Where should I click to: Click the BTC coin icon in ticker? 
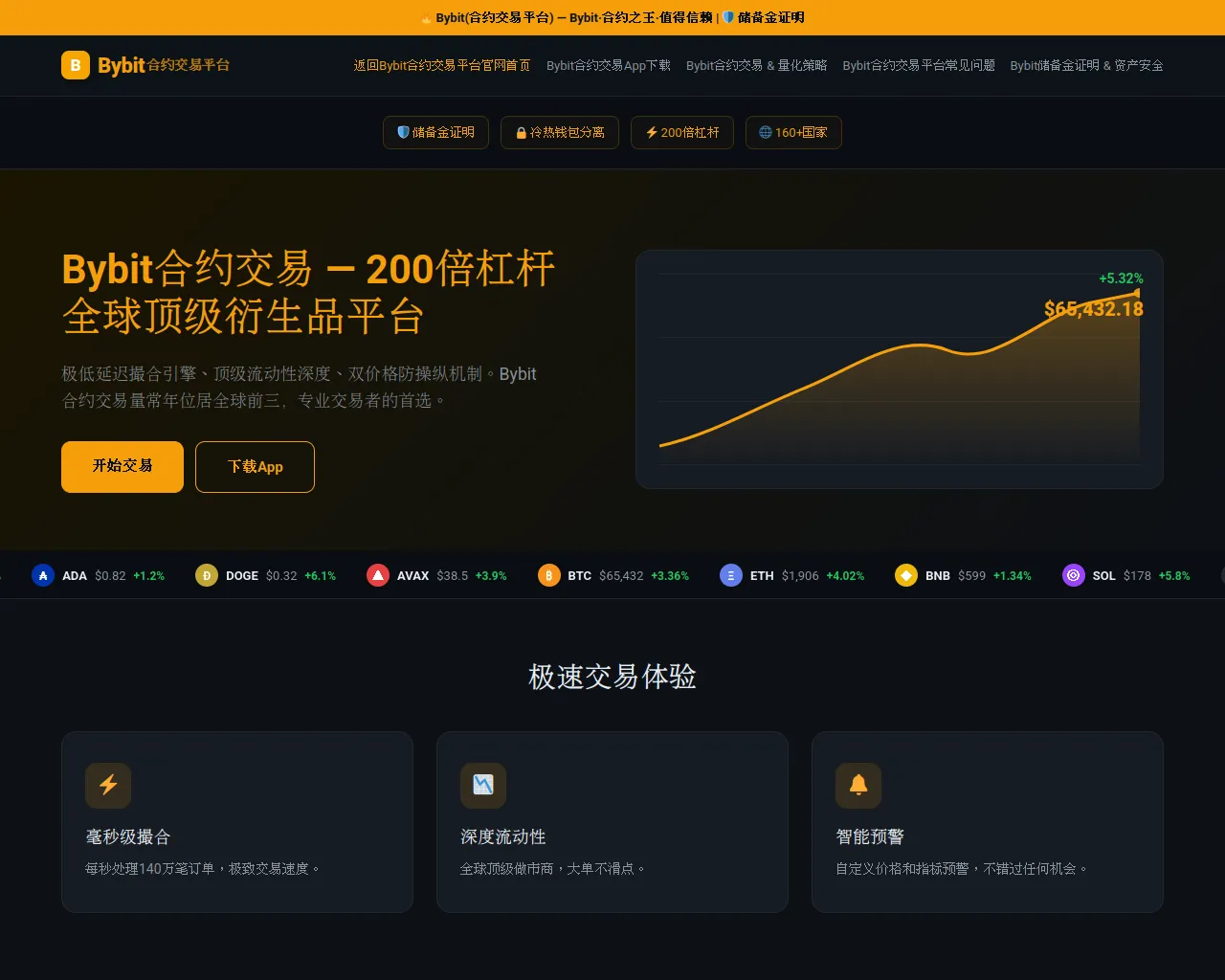tap(549, 575)
